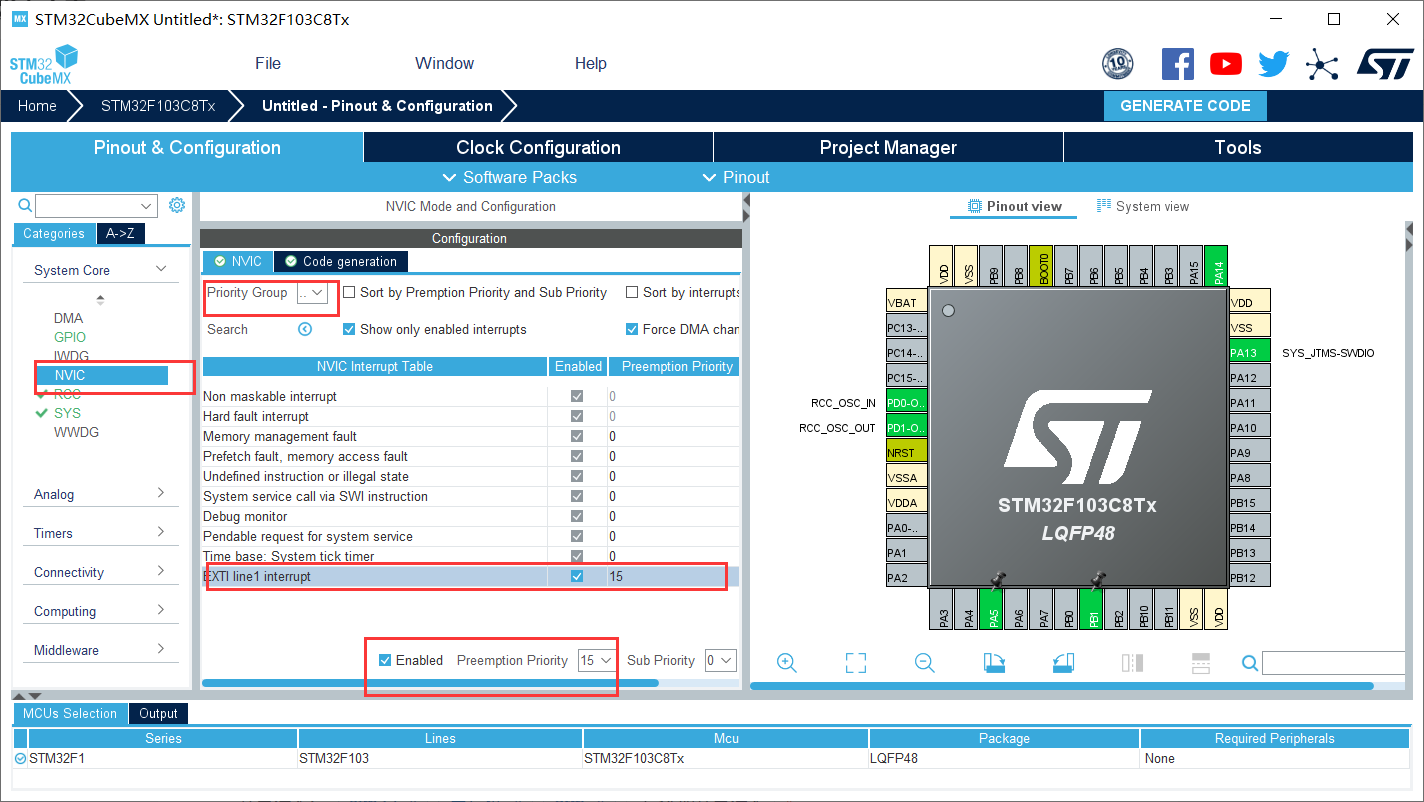Click the vertical flip layout icon
The height and width of the screenshot is (802, 1424).
[1132, 662]
